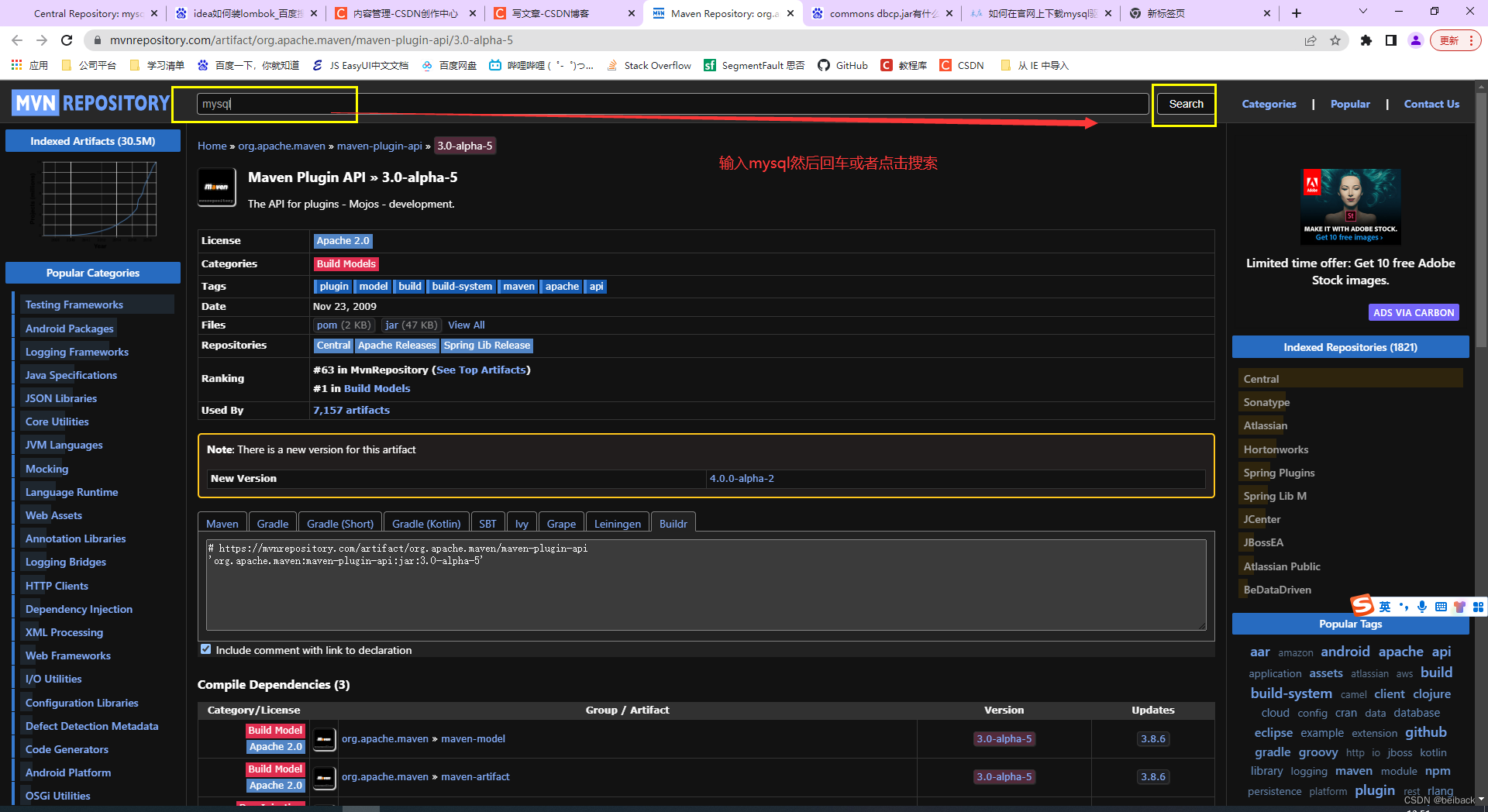Download the jar (47 KB) file

[412, 325]
